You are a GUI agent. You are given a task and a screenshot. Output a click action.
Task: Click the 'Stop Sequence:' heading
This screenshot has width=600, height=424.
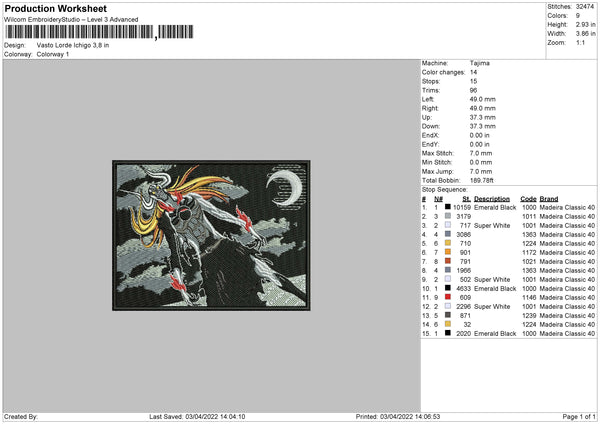click(445, 190)
